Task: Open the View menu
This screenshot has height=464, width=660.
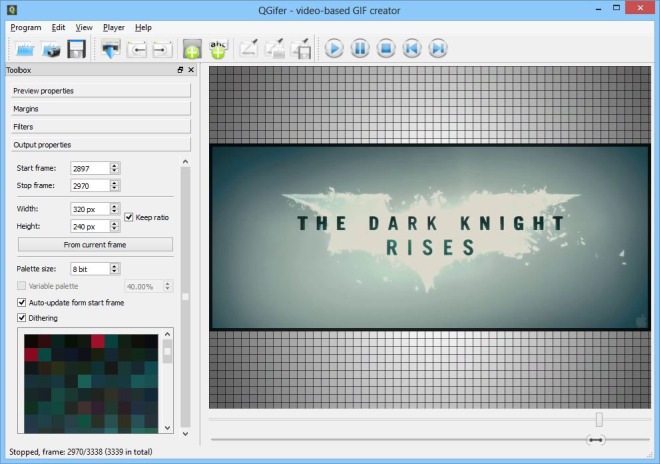Action: (84, 27)
